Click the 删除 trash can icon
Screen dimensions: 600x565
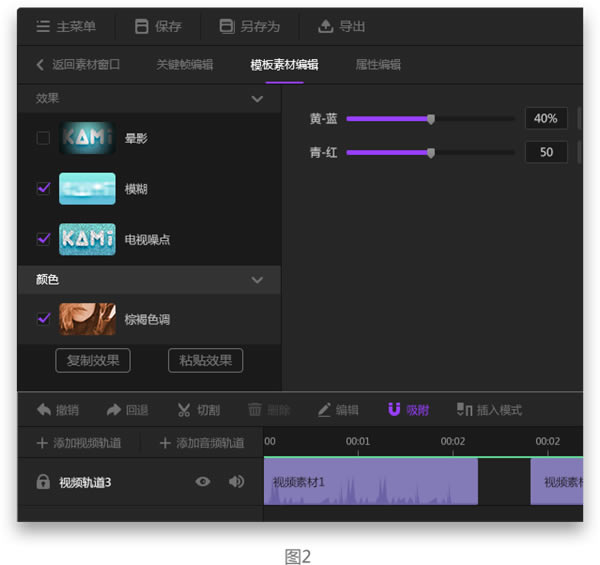click(254, 410)
